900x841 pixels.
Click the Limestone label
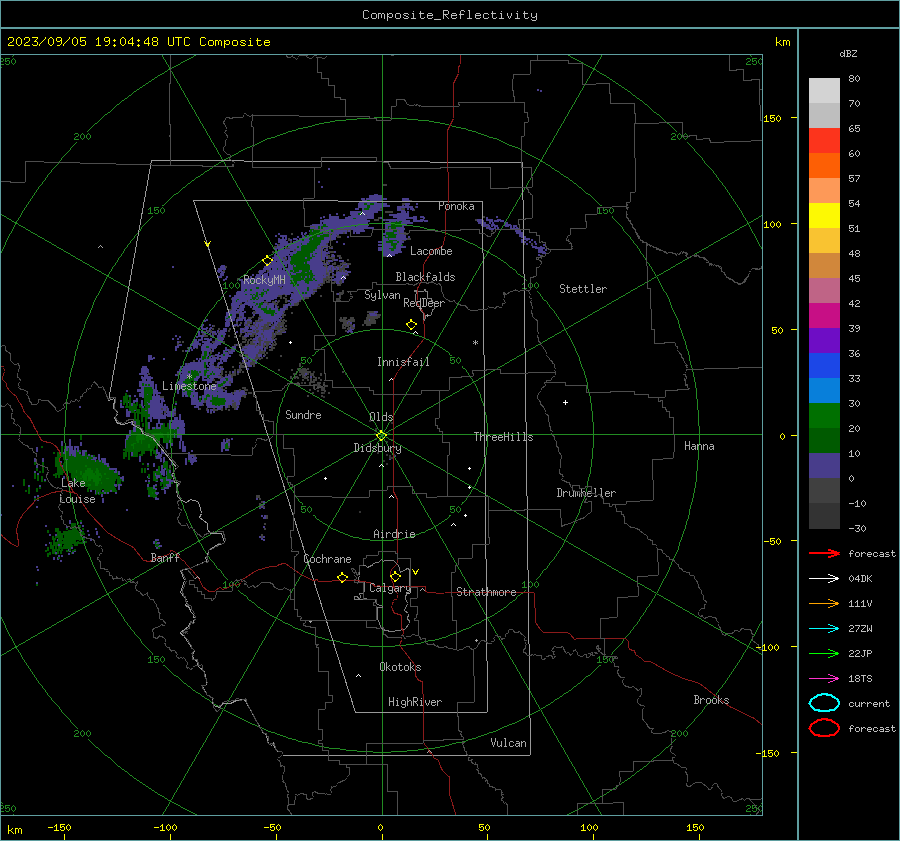coord(189,386)
